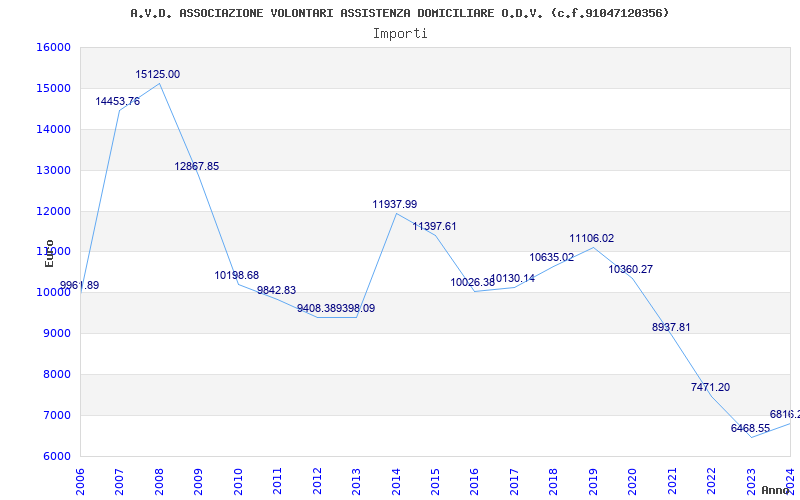This screenshot has height=500, width=800.
Task: Click the 13000 y-axis label
Action: 53,170
